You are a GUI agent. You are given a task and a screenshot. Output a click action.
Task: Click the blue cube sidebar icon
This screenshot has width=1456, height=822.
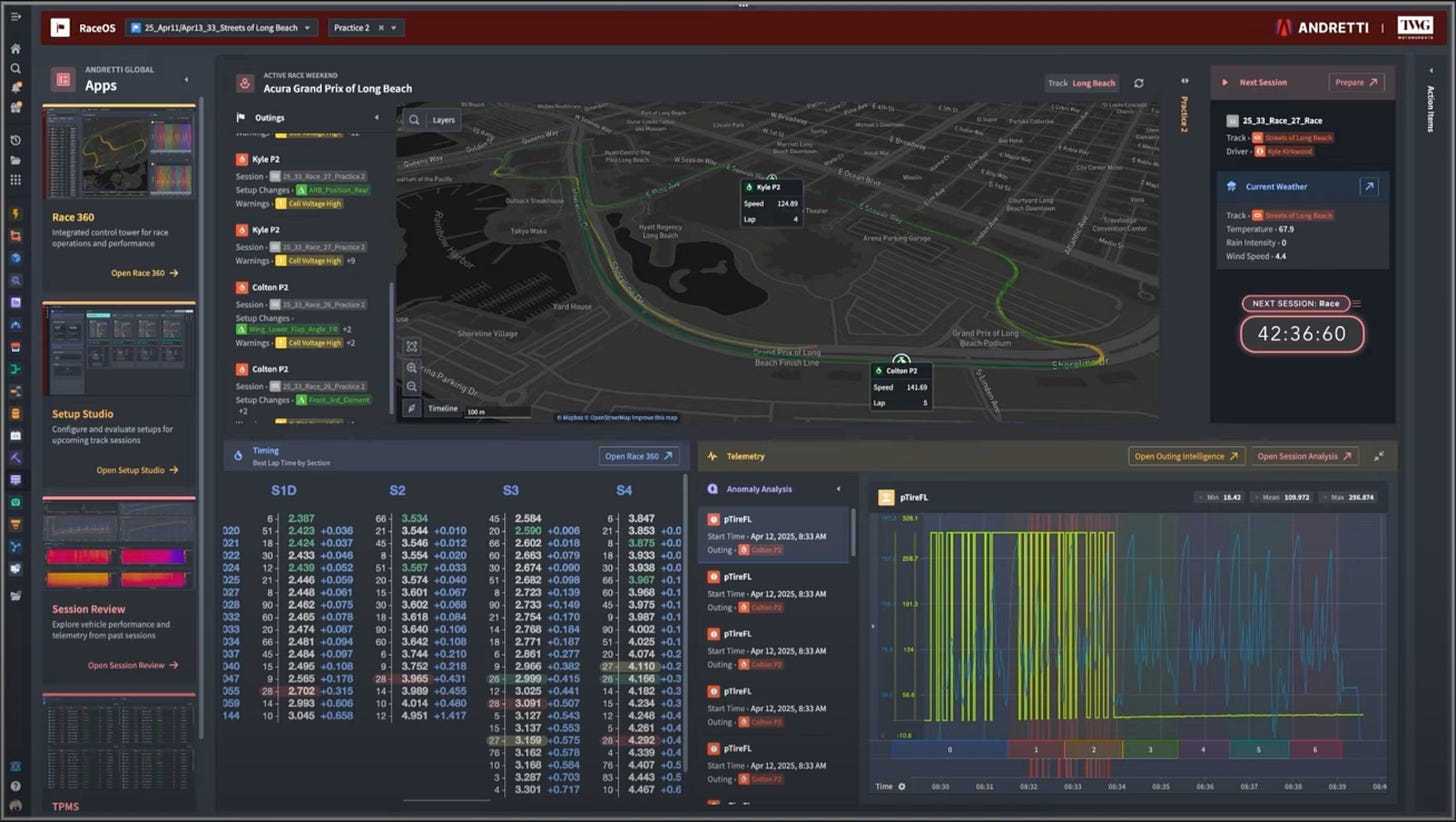(x=15, y=258)
